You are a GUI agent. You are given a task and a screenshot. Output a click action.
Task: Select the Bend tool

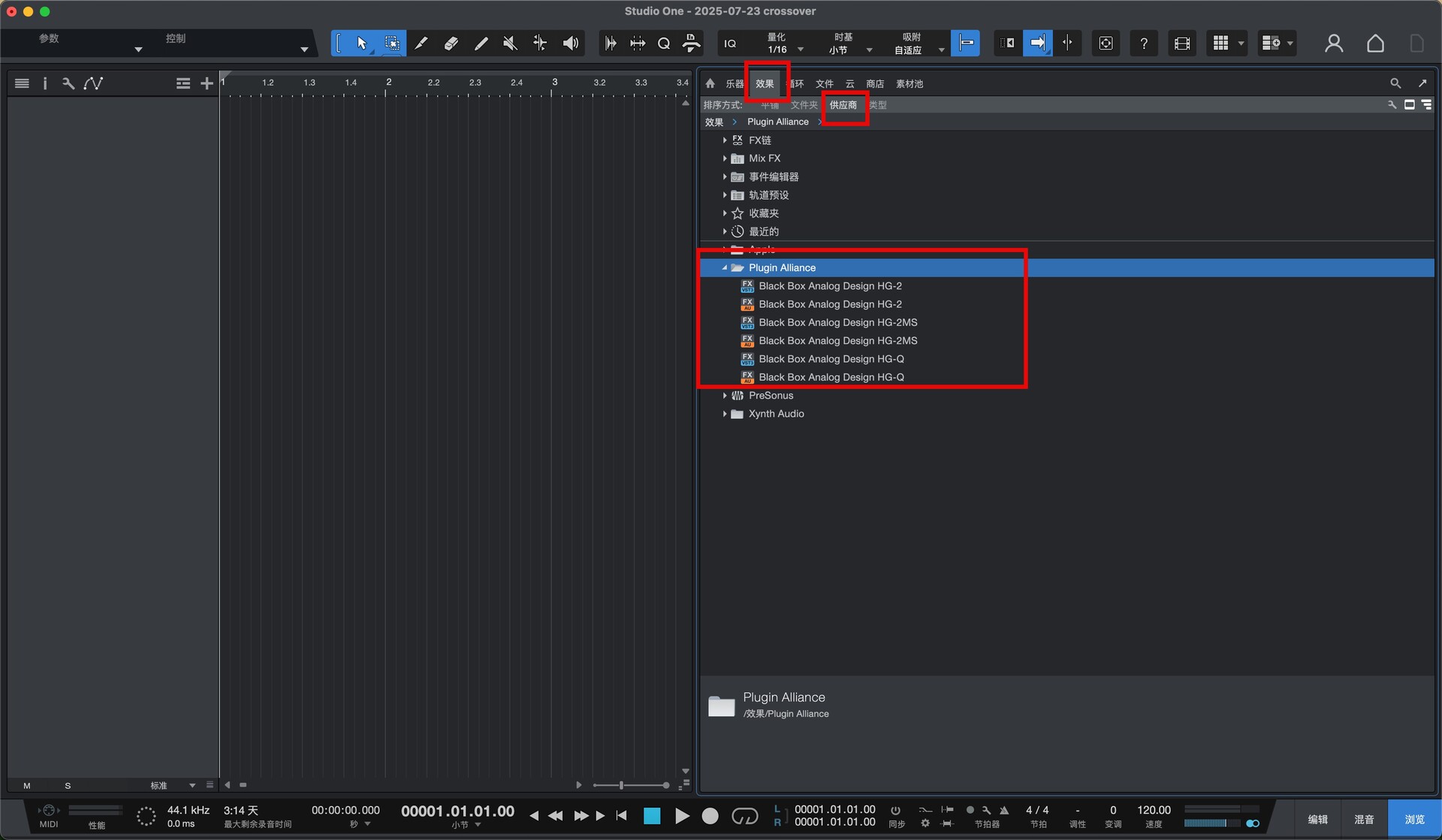point(540,44)
